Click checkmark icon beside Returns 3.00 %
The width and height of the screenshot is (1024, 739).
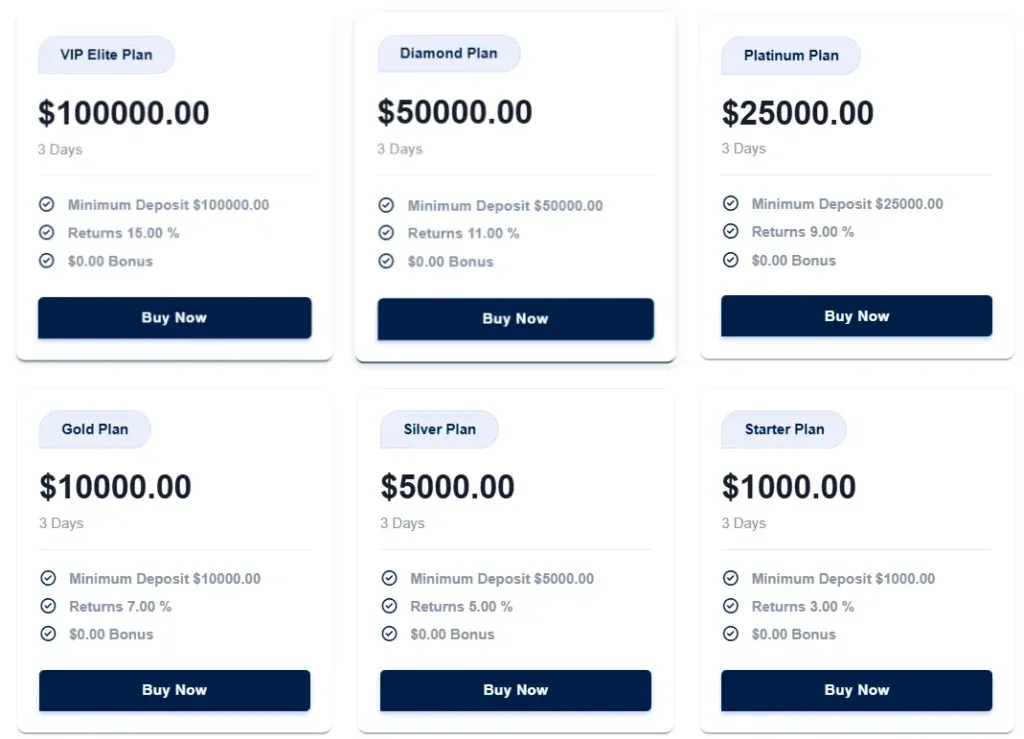[731, 607]
